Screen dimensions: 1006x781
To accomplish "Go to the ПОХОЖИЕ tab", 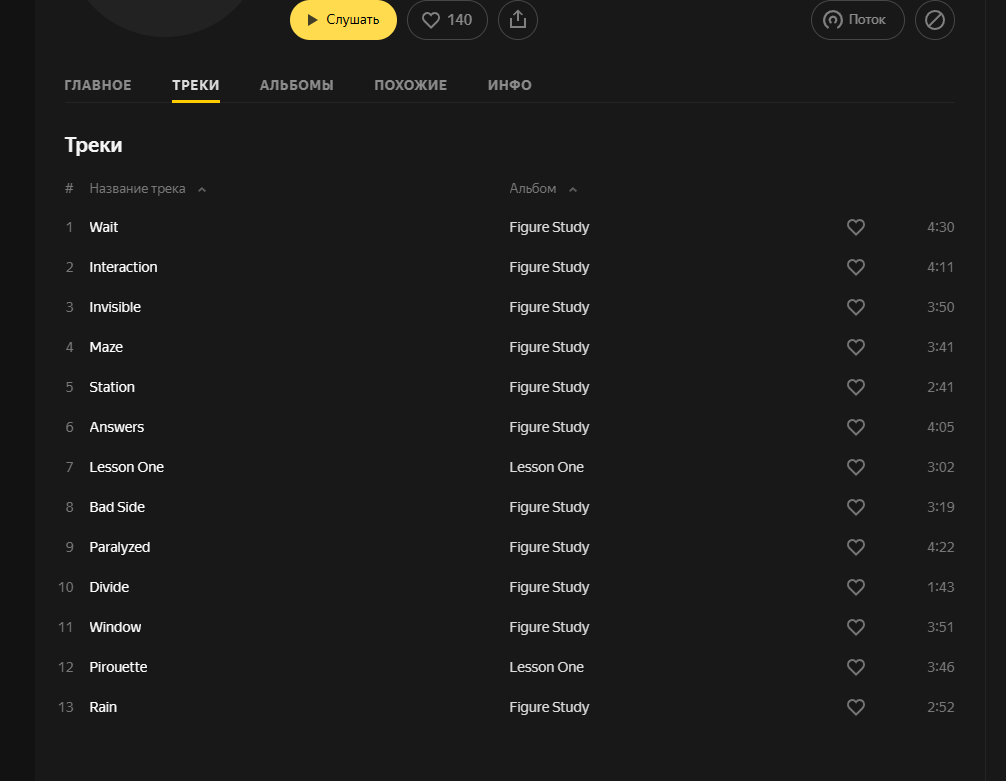I will (x=411, y=85).
